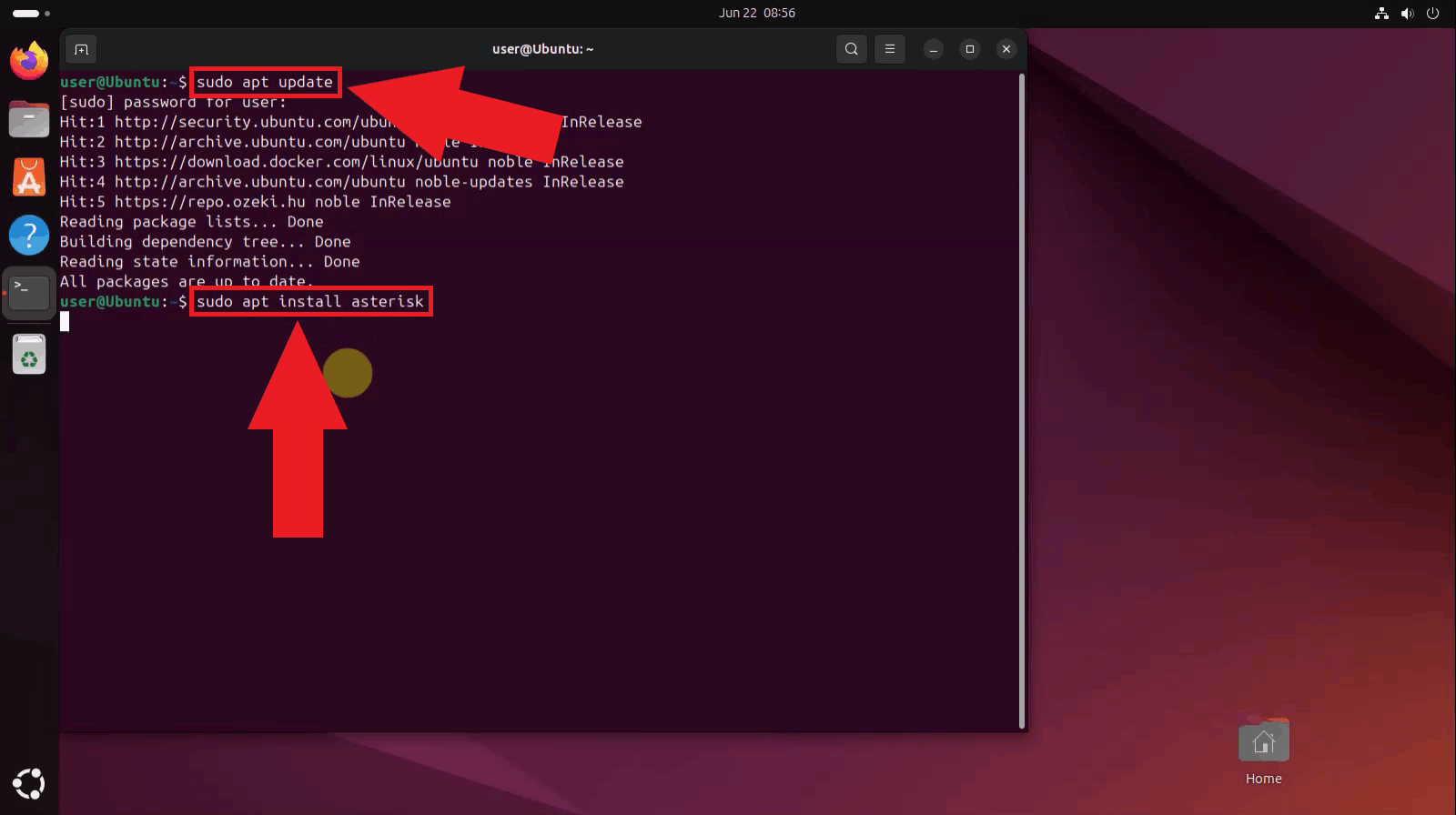Minimize the terminal window
Screen dimensions: 1456x815
(x=934, y=49)
